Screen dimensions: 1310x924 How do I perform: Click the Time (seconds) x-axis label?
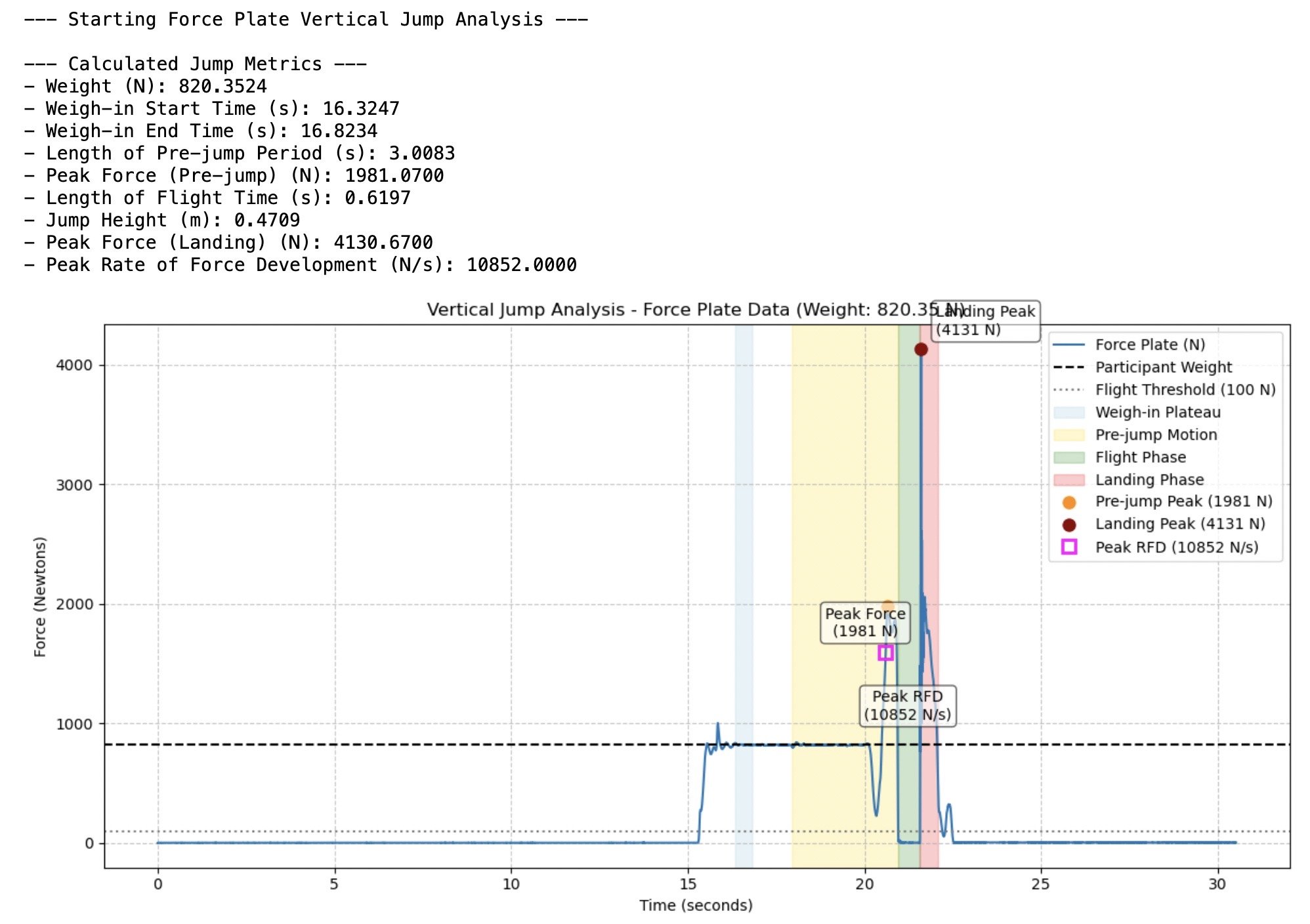pos(696,905)
